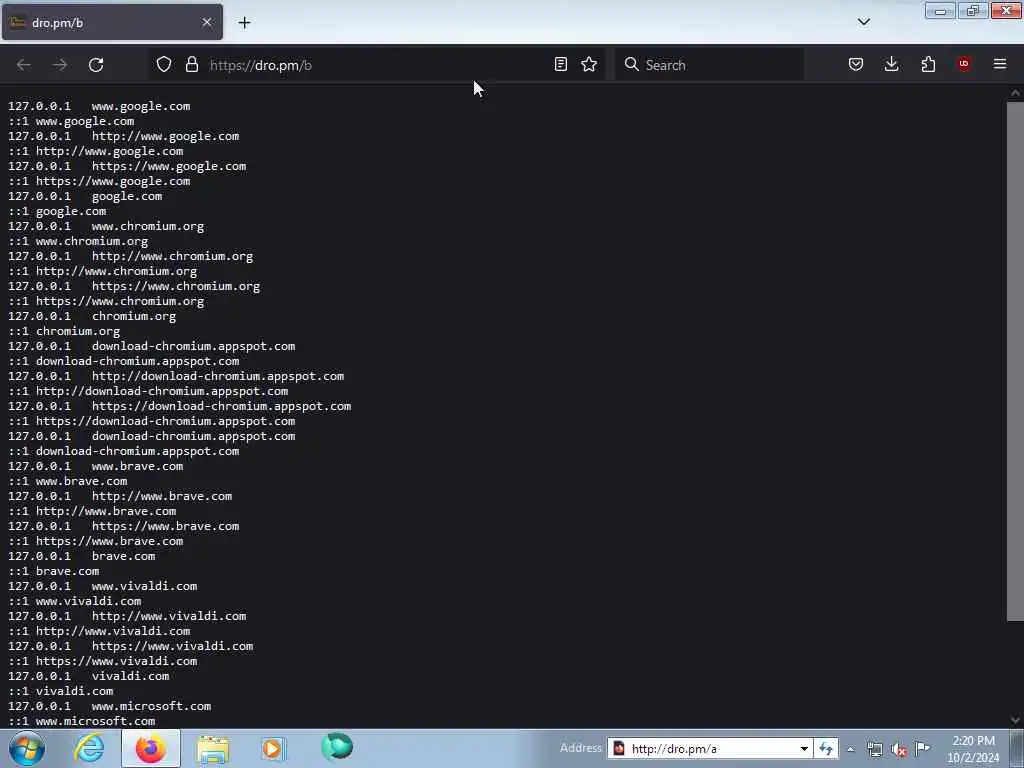Click the taskbar Address Go/refresh button
Viewport: 1024px width, 768px height.
click(x=826, y=748)
